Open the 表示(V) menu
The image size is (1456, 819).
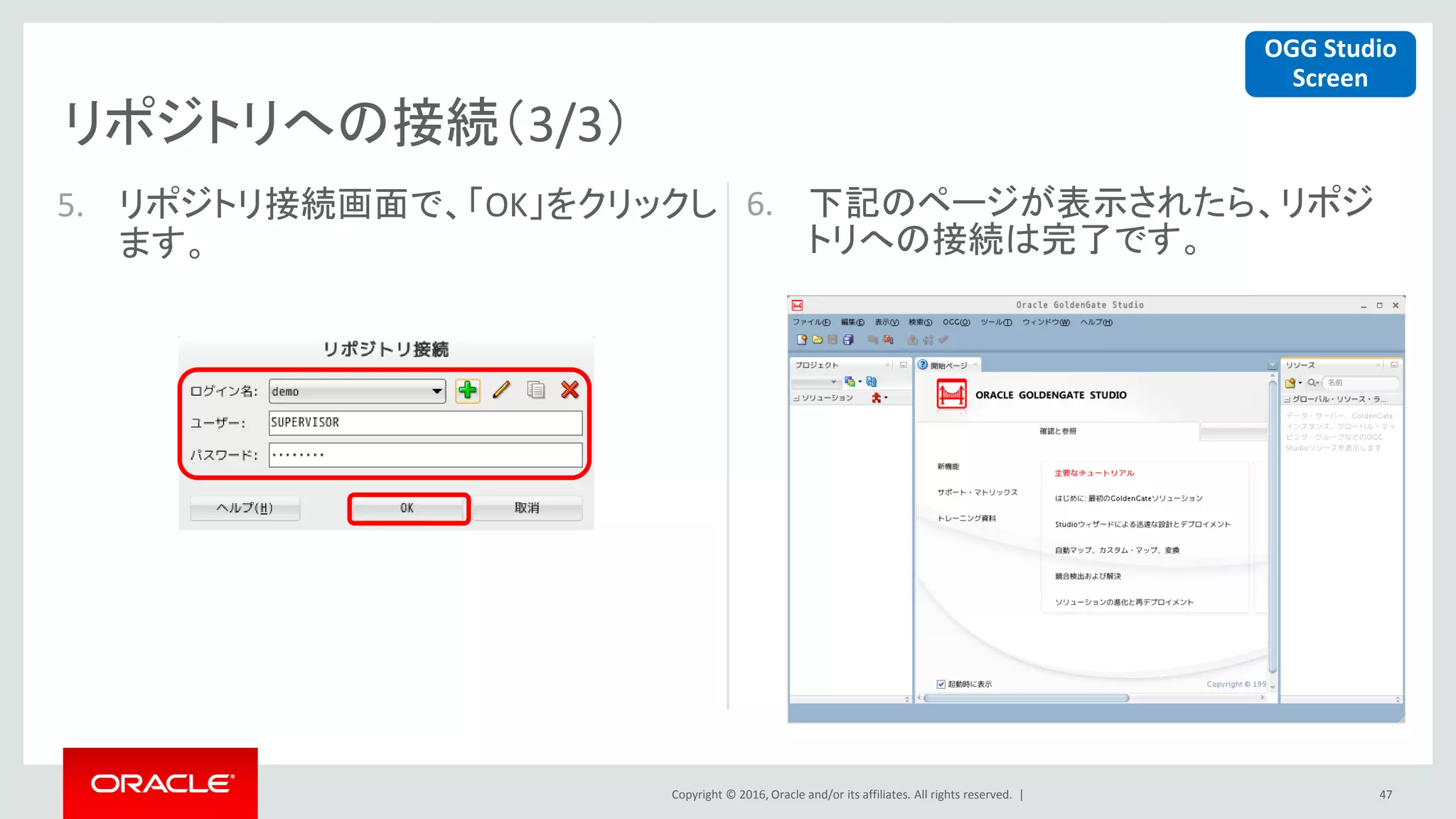tap(887, 322)
